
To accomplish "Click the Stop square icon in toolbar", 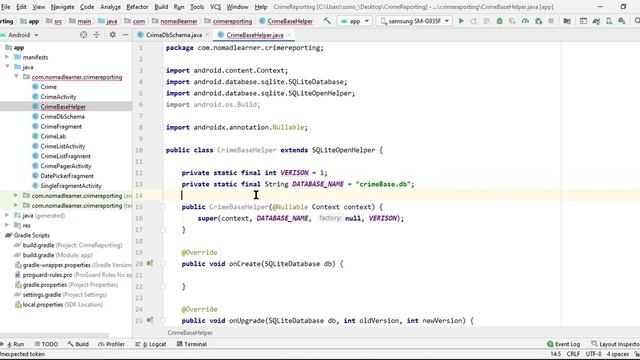I will pyautogui.click(x=551, y=21).
